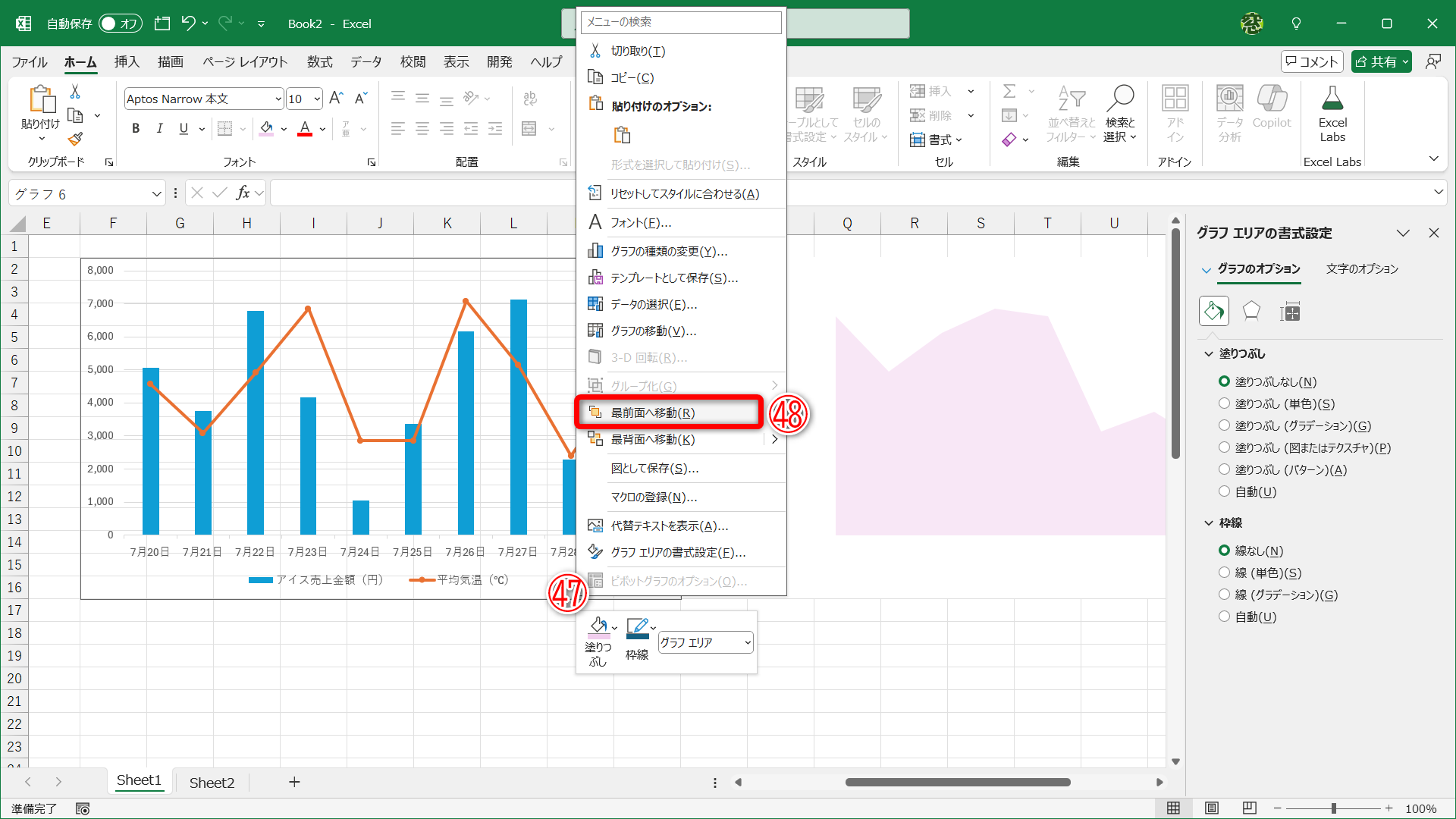1456x819 pixels.
Task: Collapse the Fill section expander
Action: click(1209, 353)
